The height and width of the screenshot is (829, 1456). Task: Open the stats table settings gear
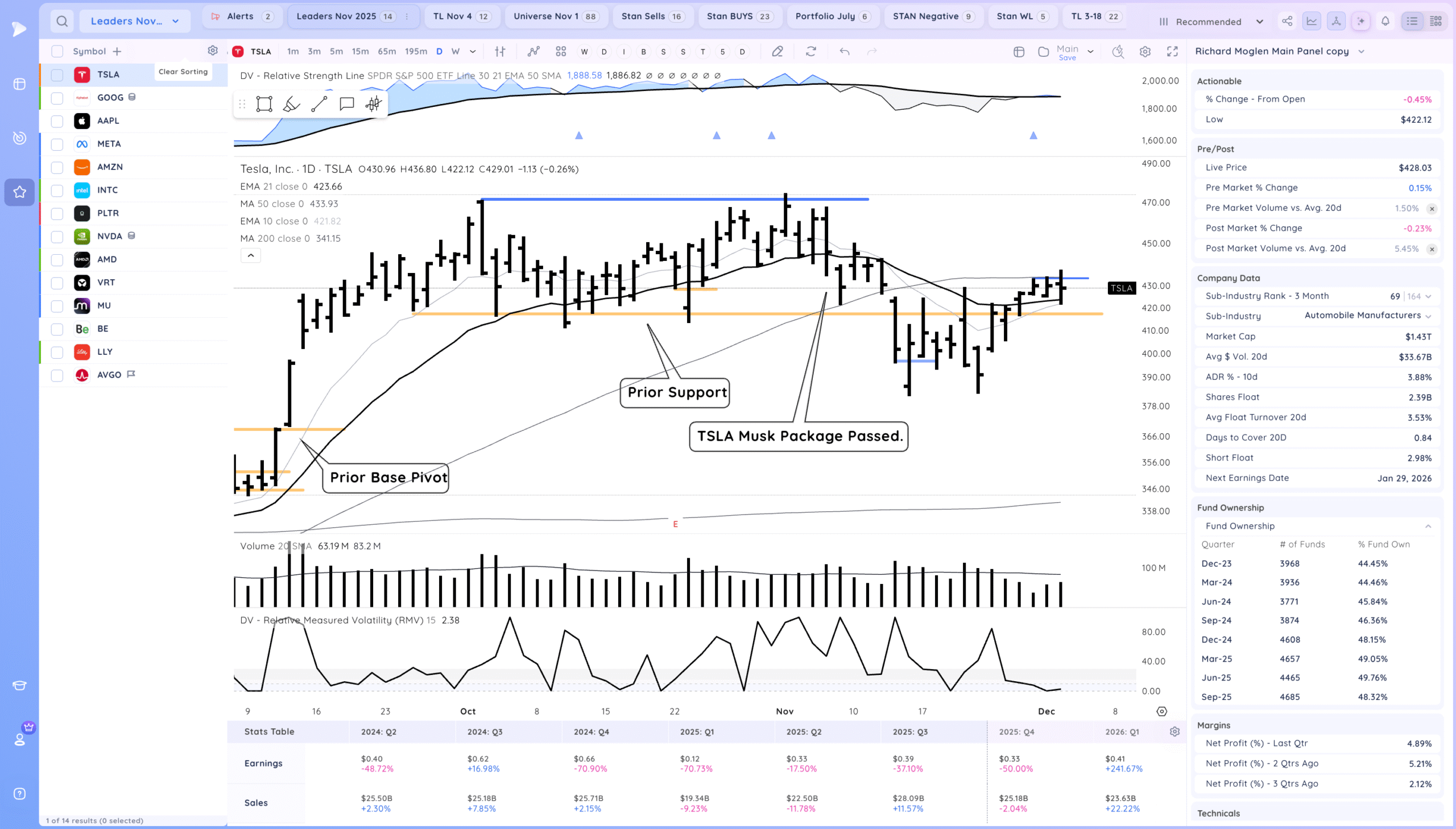tap(1174, 732)
